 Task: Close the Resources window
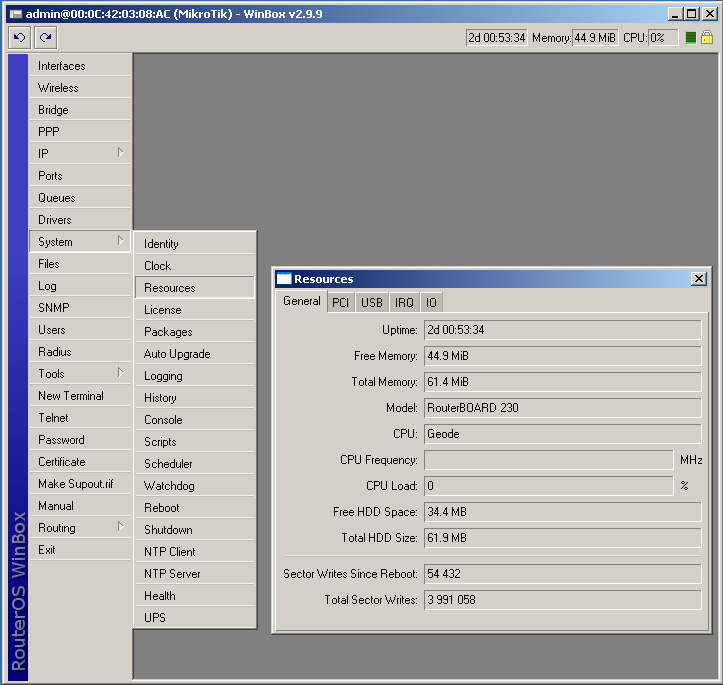pos(699,278)
